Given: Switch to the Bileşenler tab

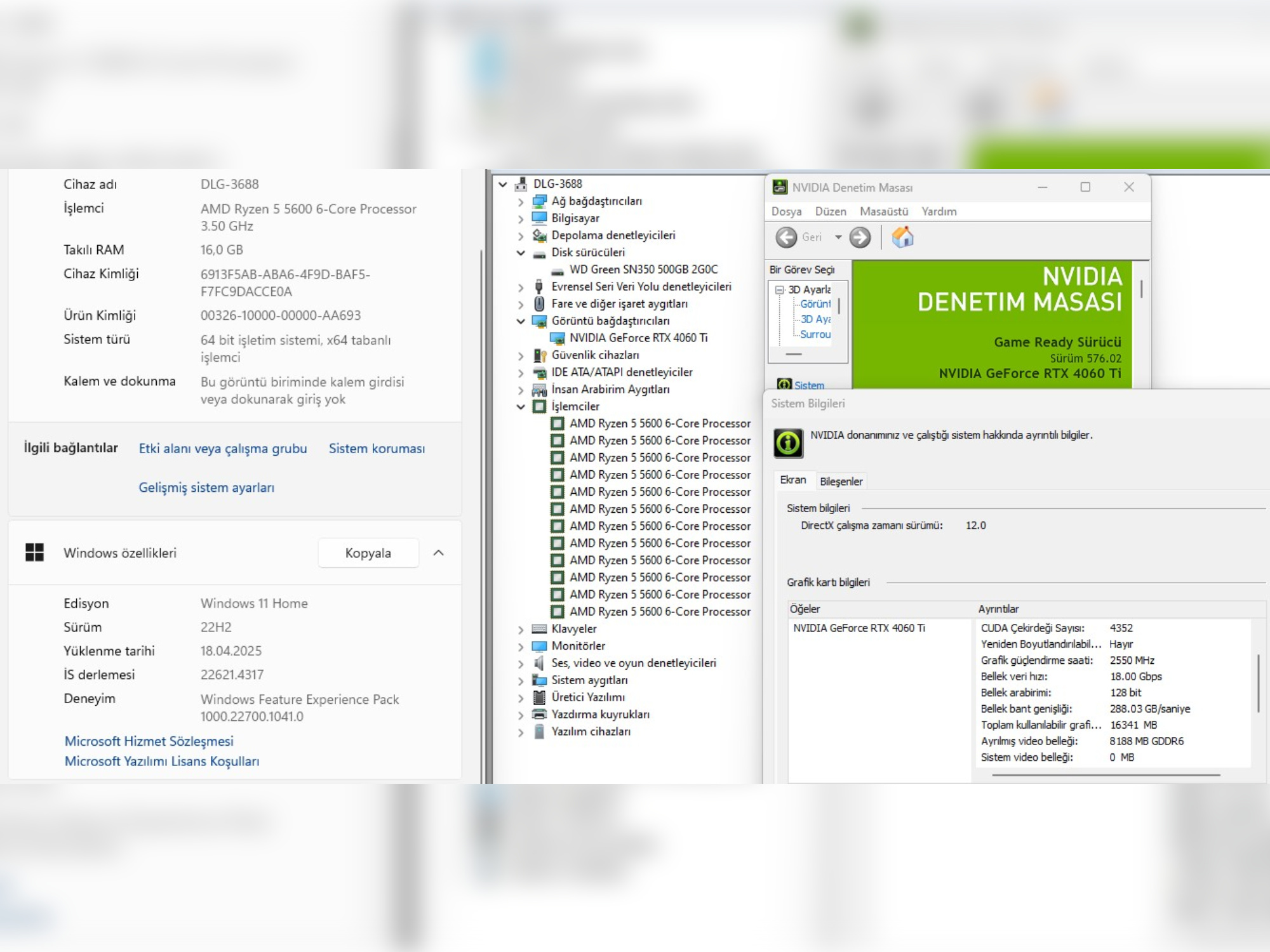Looking at the screenshot, I should 841,481.
